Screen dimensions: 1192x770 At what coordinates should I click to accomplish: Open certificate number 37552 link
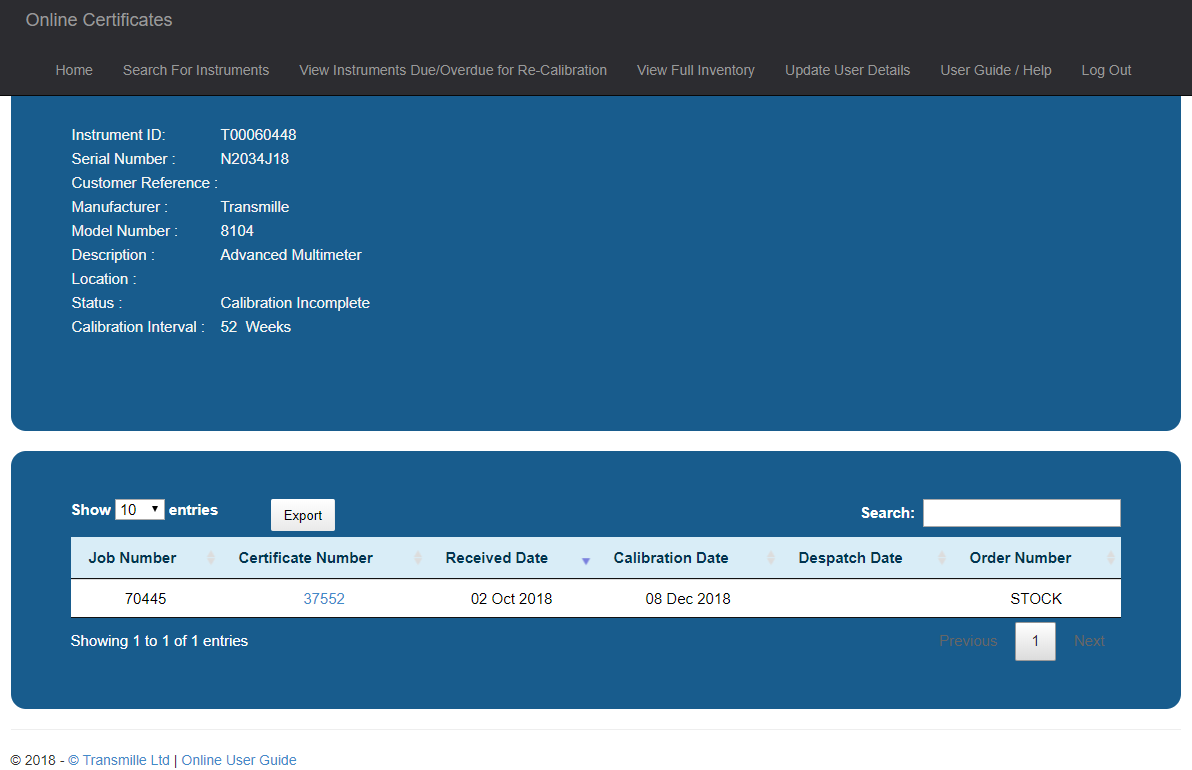(324, 599)
